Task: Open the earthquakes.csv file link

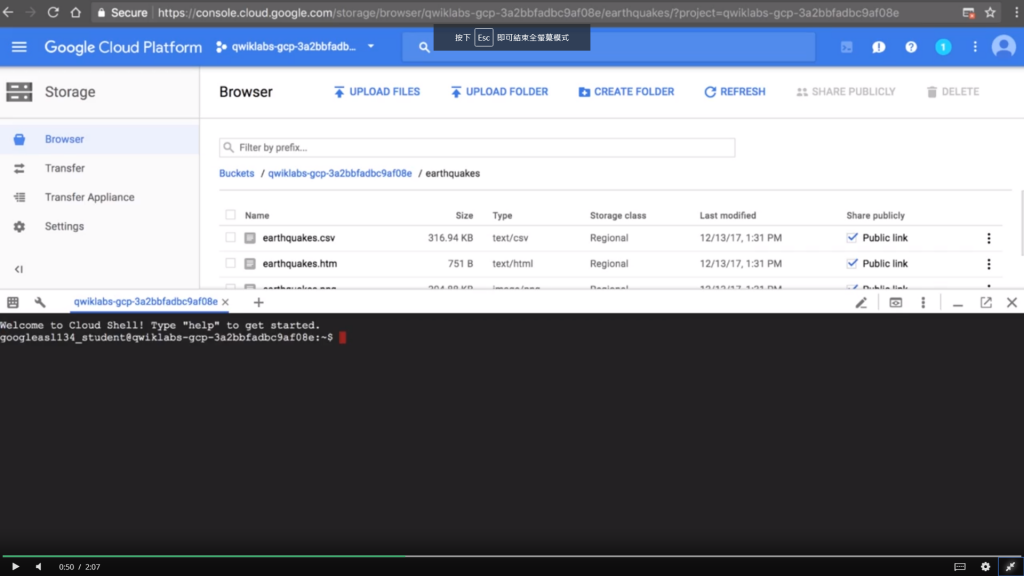Action: click(298, 238)
